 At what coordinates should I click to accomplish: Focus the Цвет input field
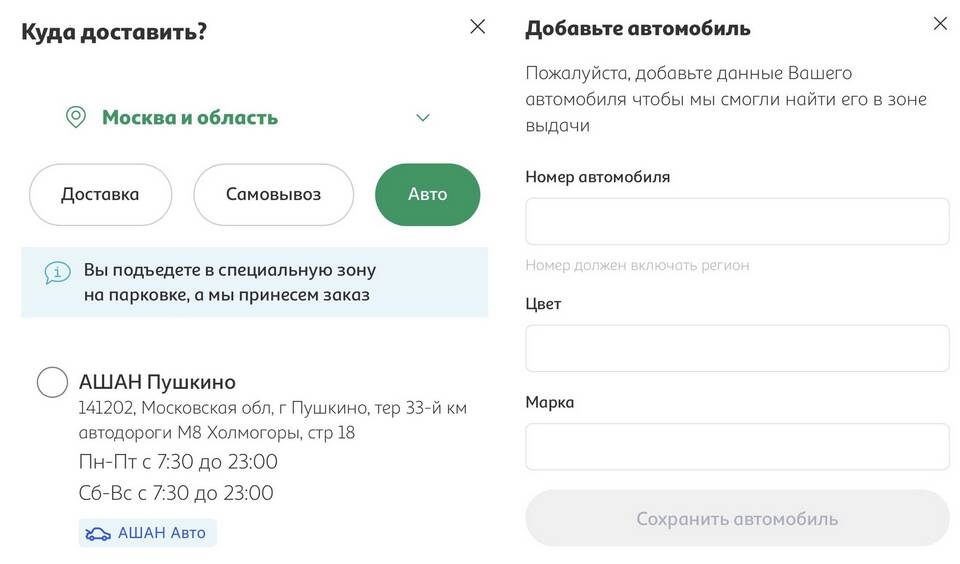pos(737,348)
